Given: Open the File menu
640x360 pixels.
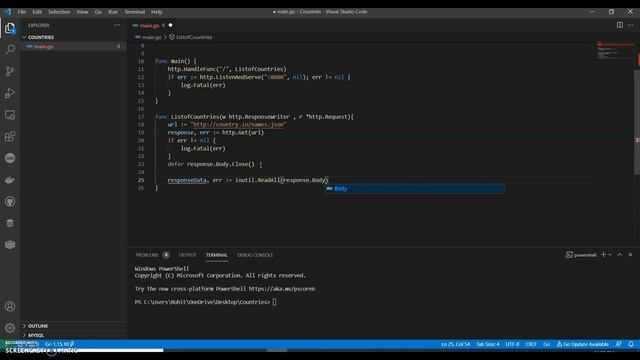Looking at the screenshot, I should coord(22,12).
